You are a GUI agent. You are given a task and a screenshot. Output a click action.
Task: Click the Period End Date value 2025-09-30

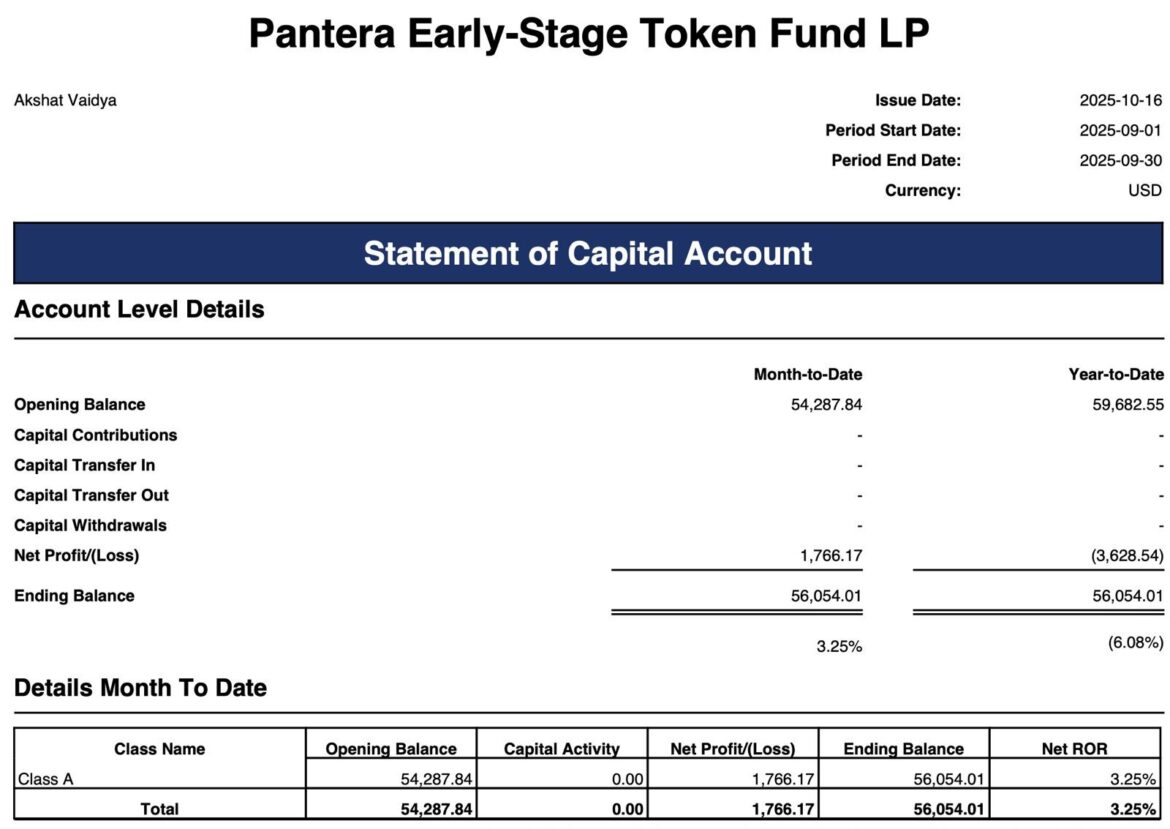tap(1120, 160)
